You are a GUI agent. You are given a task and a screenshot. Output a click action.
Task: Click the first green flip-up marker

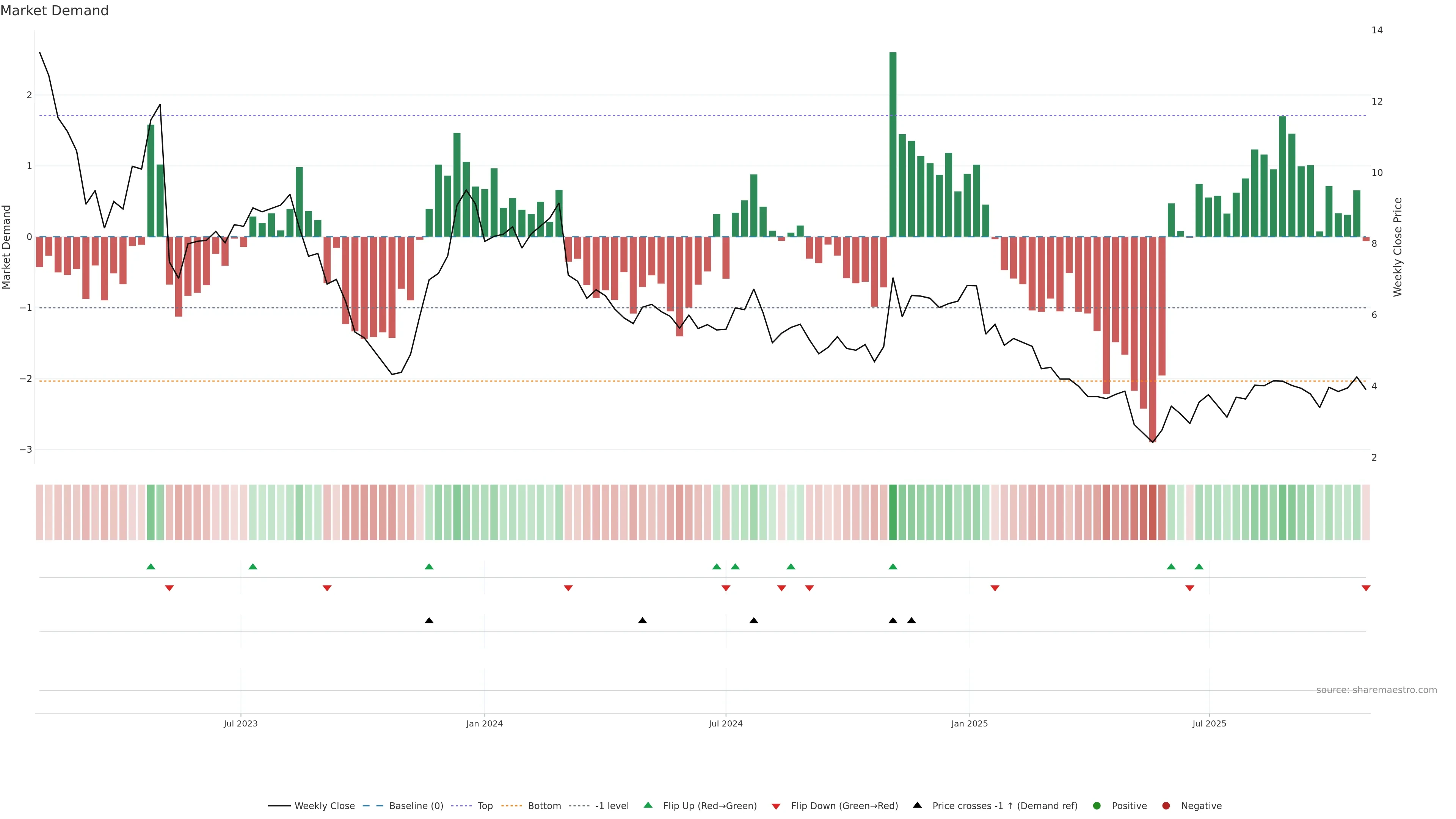click(x=151, y=566)
